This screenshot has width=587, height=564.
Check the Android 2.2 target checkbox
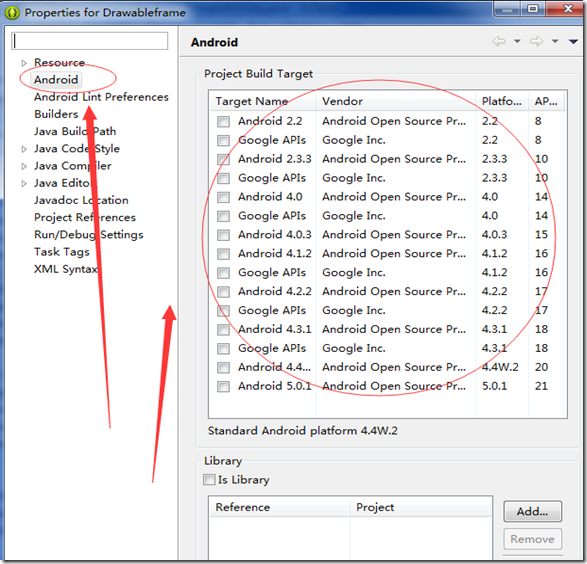pos(223,121)
